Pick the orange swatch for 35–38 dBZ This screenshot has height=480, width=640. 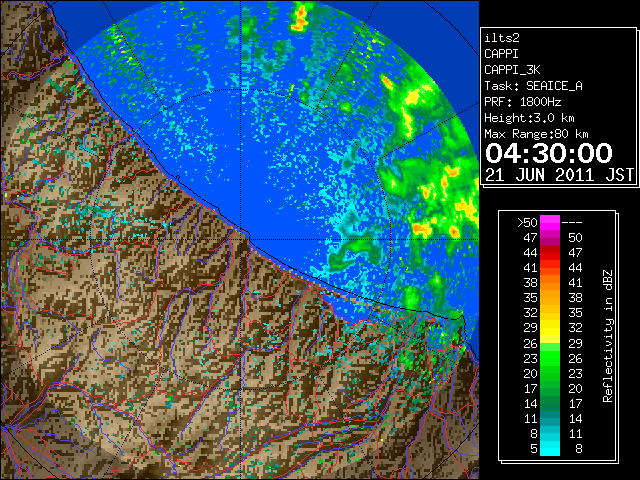pos(550,298)
